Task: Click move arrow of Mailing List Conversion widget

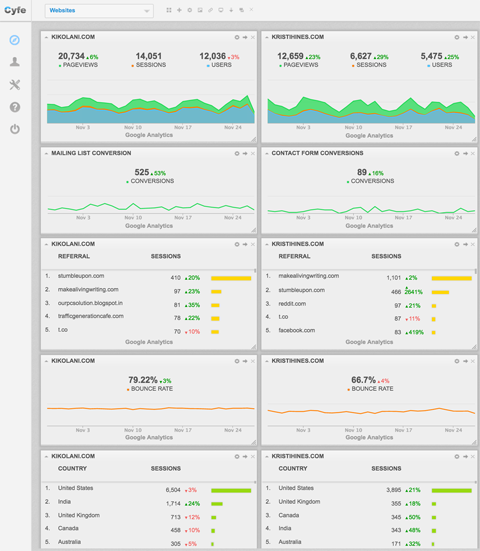Action: point(245,154)
